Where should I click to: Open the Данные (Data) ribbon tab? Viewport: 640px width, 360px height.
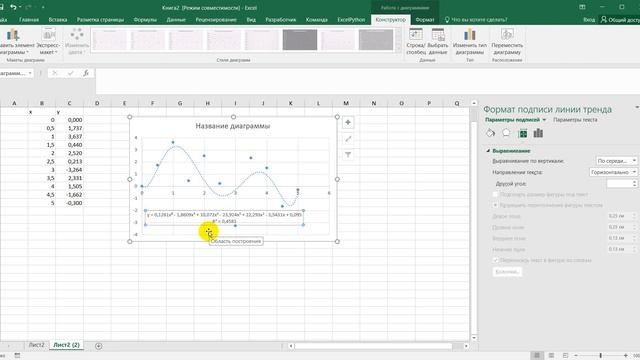tap(176, 20)
